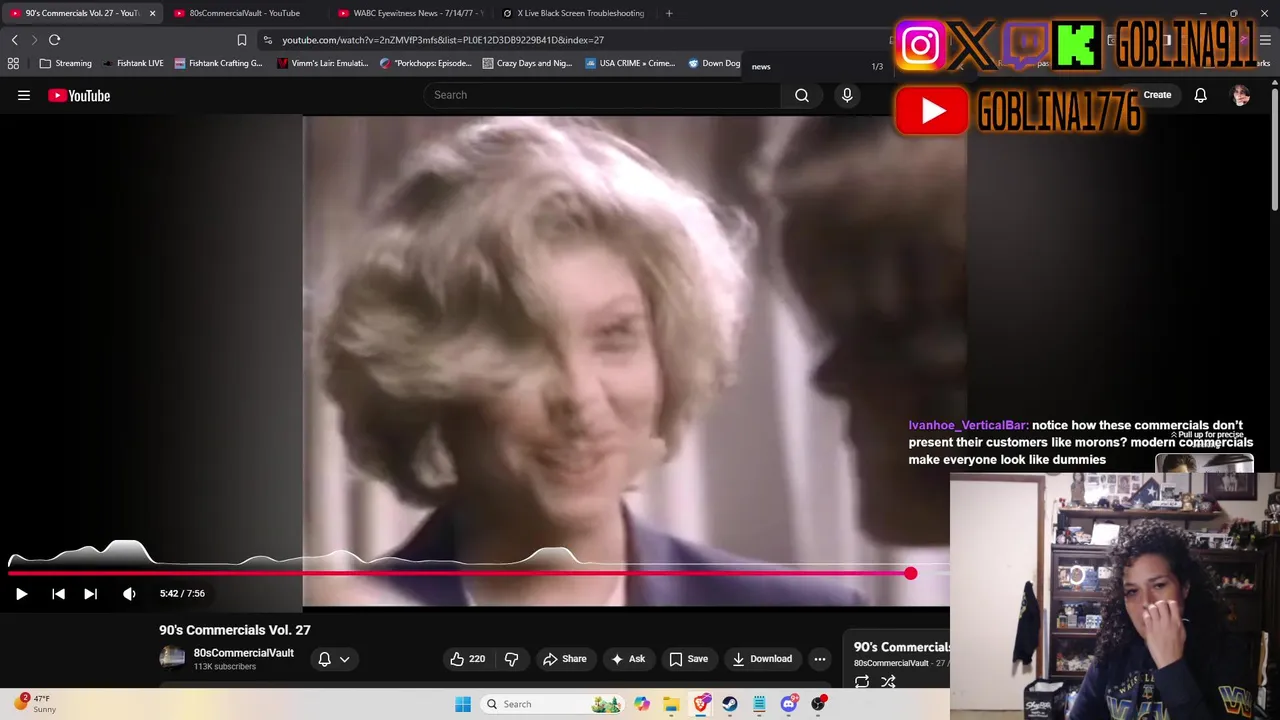This screenshot has width=1280, height=720.
Task: Click the video title 90's Commercials Vol. 27
Action: [235, 630]
